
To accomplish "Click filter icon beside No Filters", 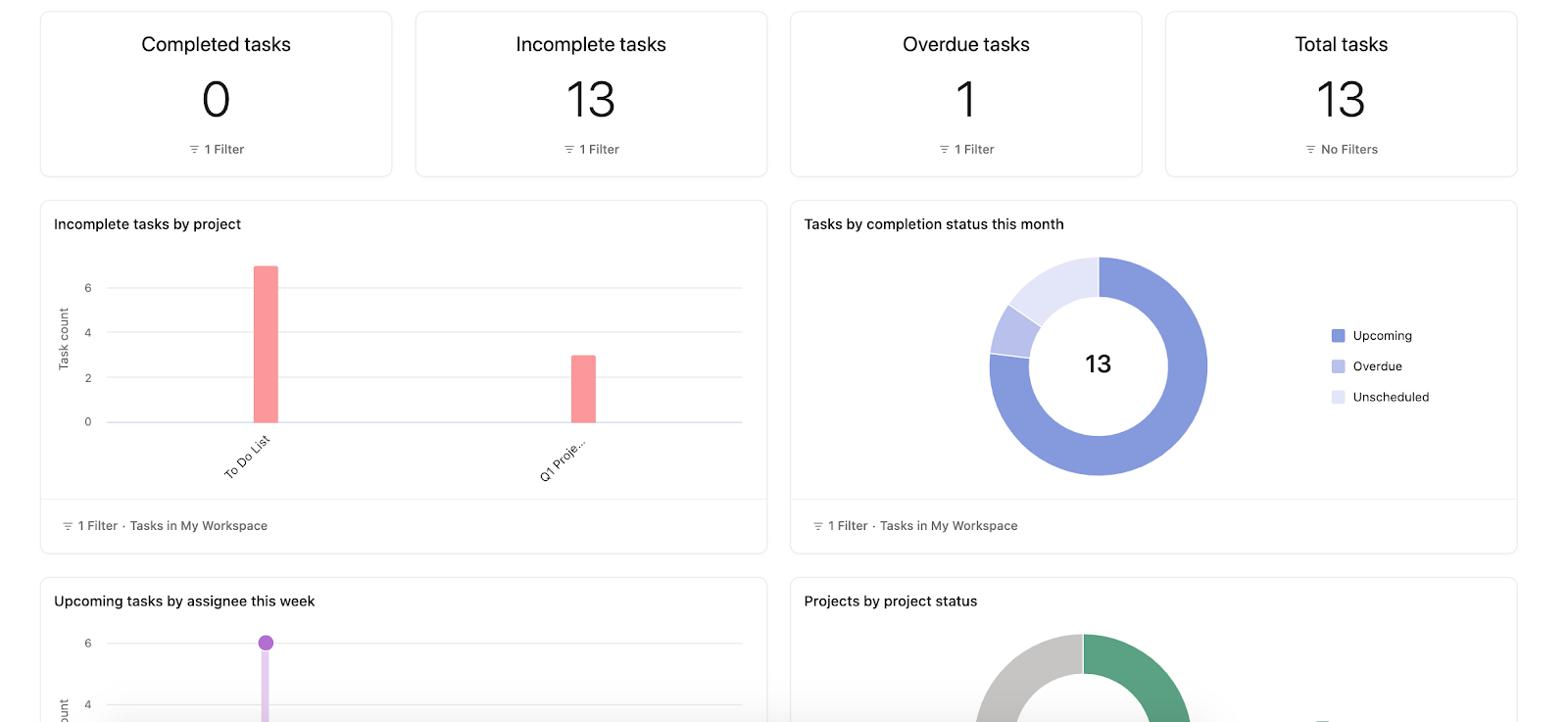I will (1310, 150).
